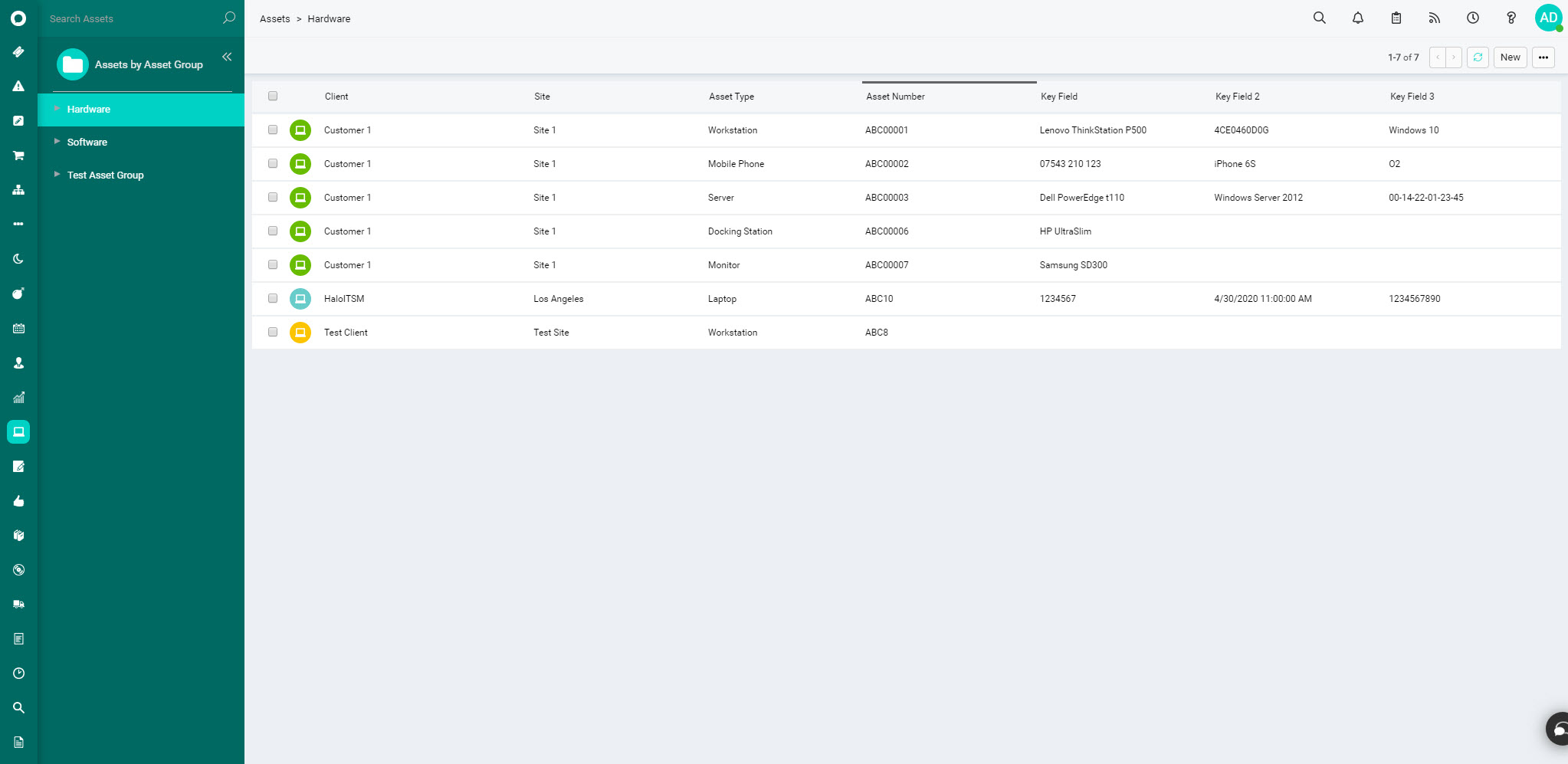Collapse the Assets by Asset Group panel
The width and height of the screenshot is (1568, 764).
tap(227, 57)
